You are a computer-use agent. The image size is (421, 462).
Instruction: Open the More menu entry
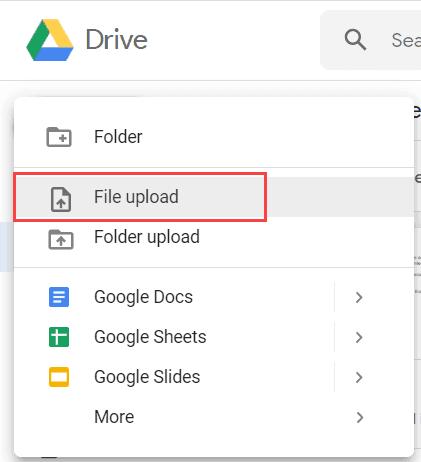(x=214, y=417)
